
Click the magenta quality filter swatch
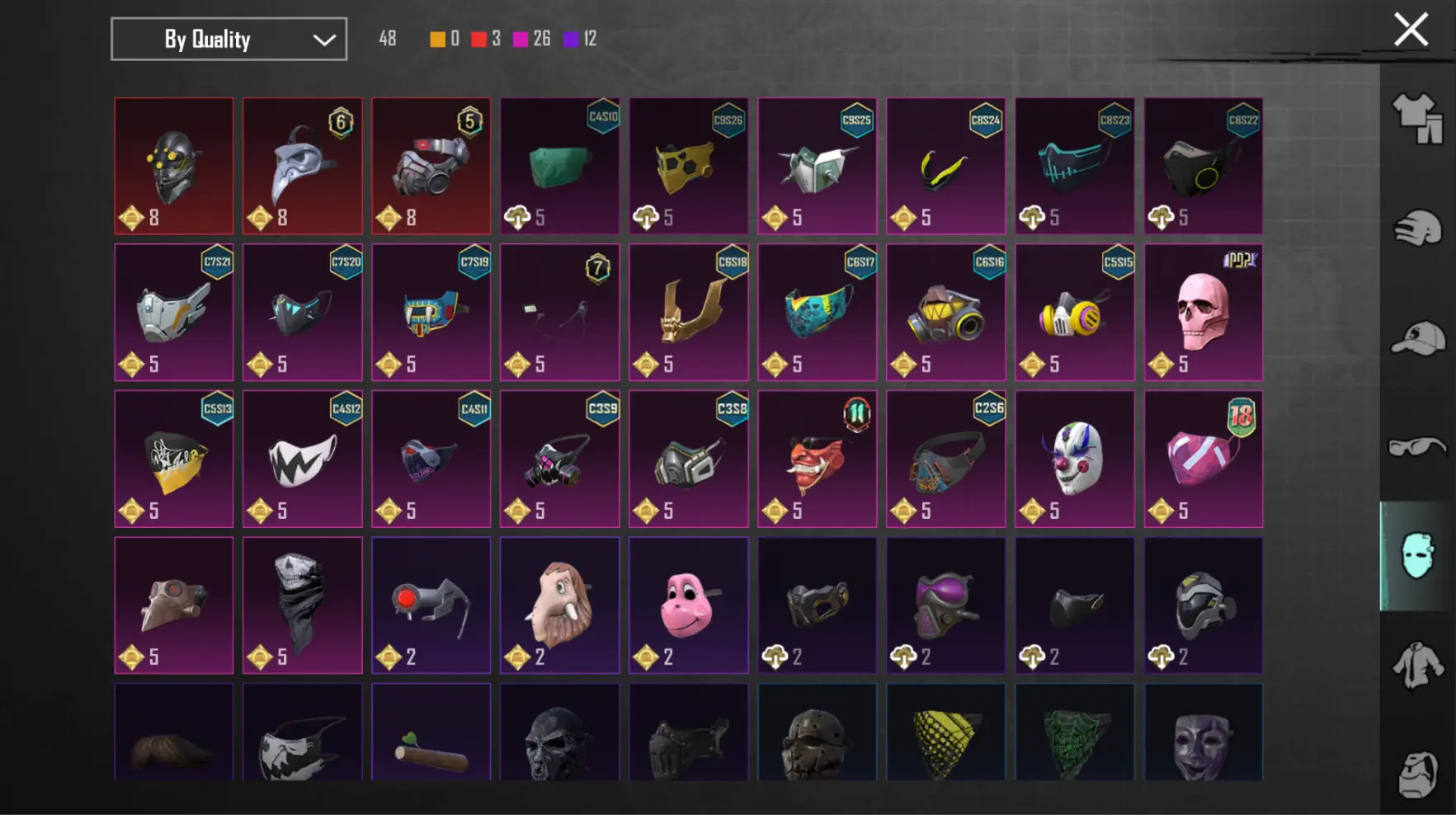pyautogui.click(x=521, y=39)
